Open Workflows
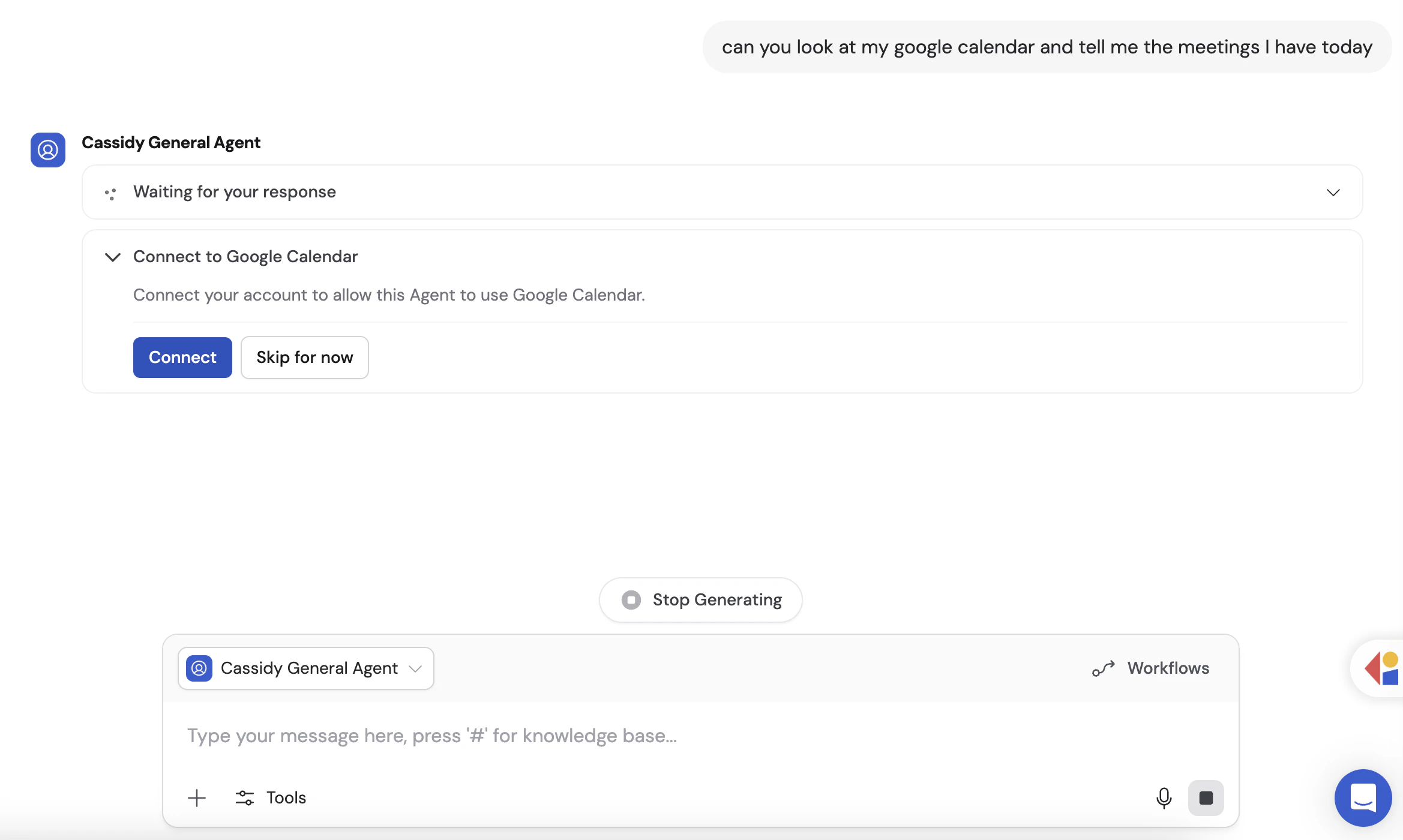Screen dimensions: 1403x840 (1168, 668)
